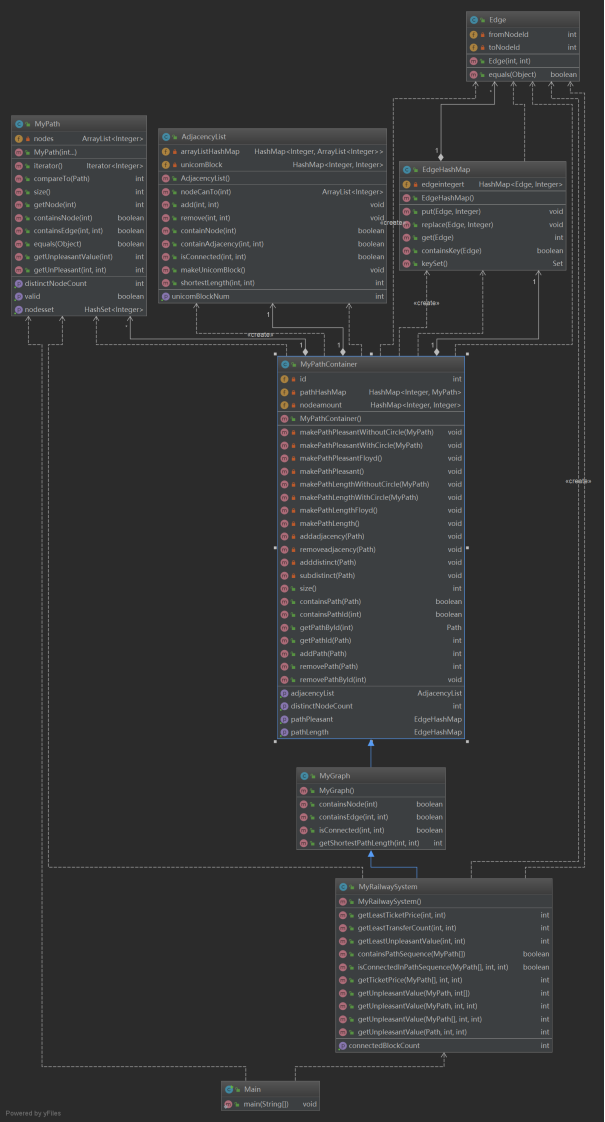Select makePathPleasantFloyd() method row
The width and height of the screenshot is (605, 1122).
[371, 458]
